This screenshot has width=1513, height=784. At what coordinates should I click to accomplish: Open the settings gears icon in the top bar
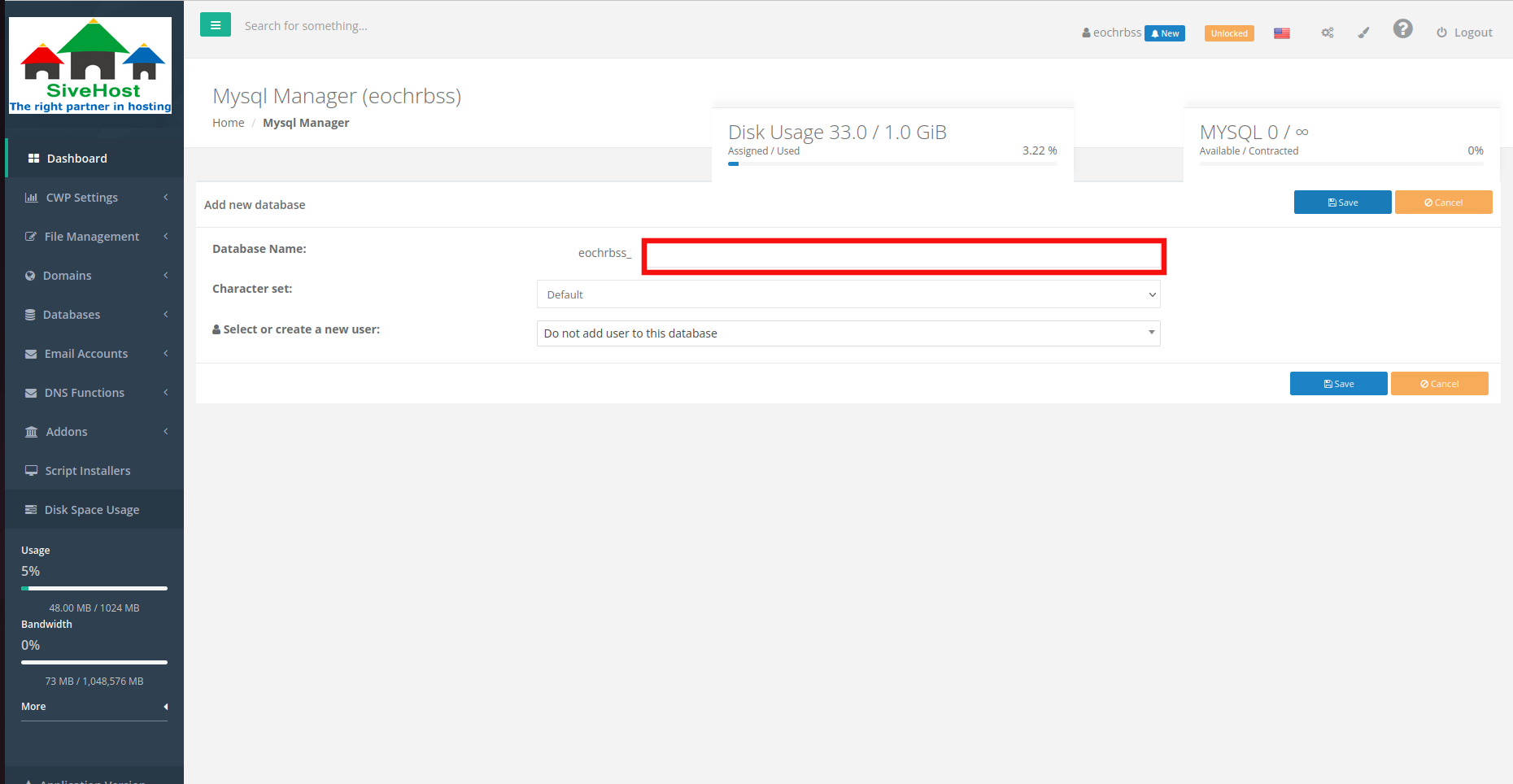tap(1328, 33)
